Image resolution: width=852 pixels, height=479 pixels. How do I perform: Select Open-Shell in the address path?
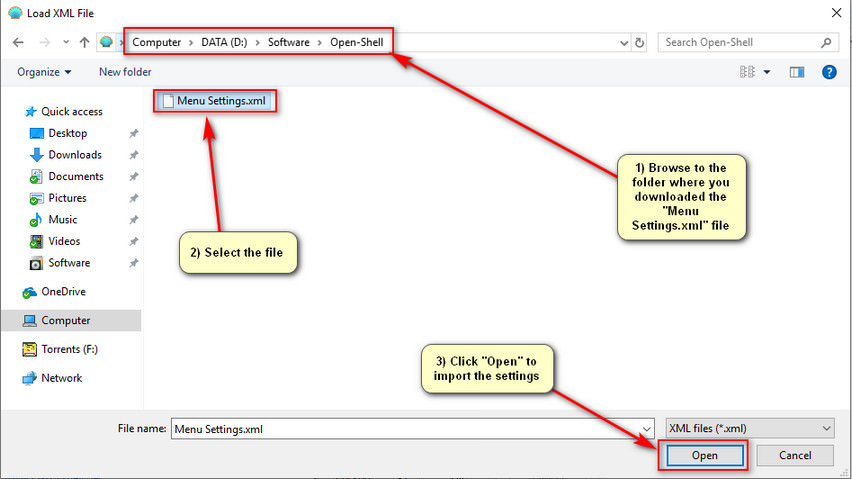click(x=356, y=42)
